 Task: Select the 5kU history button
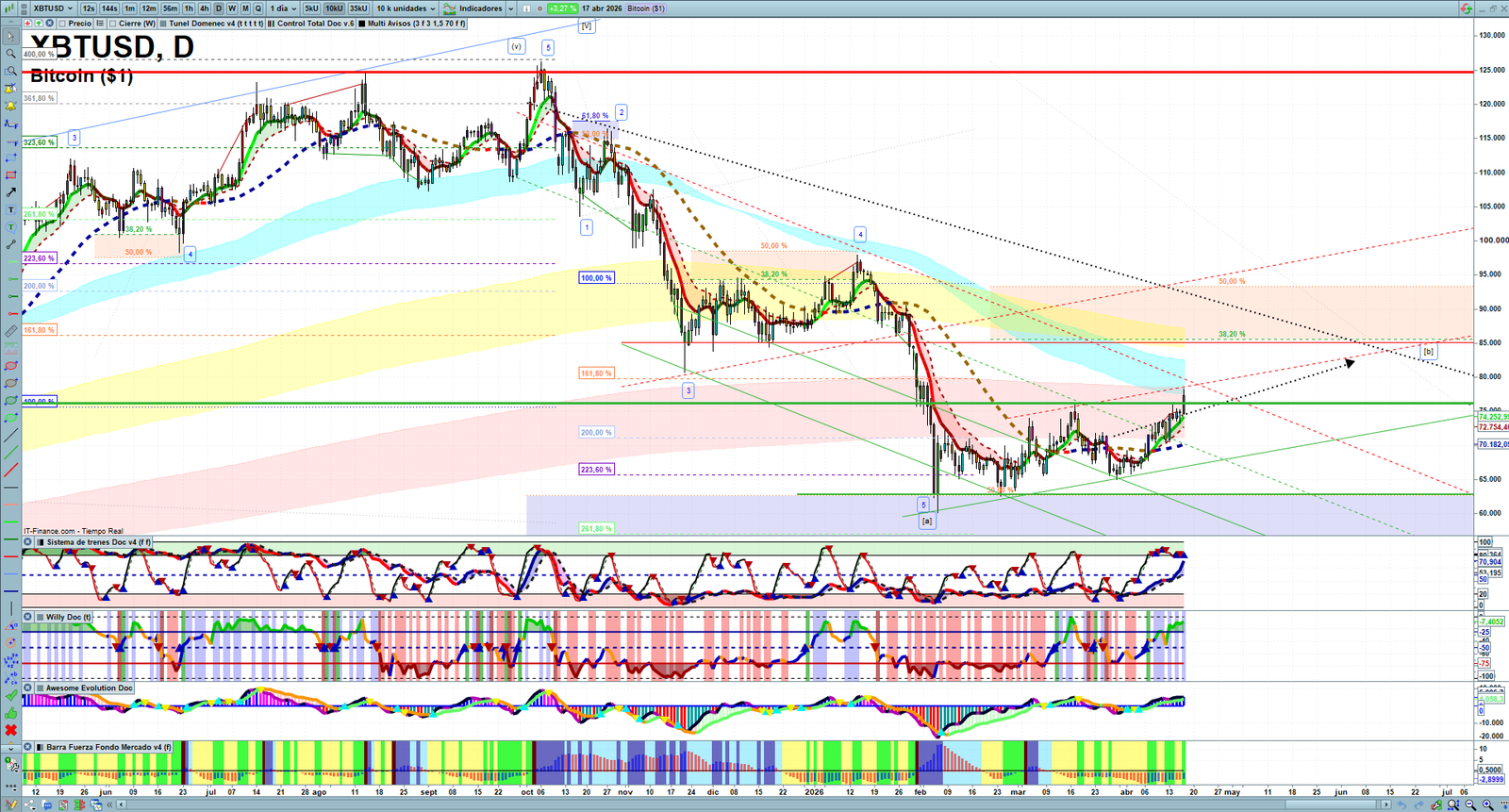[x=311, y=8]
